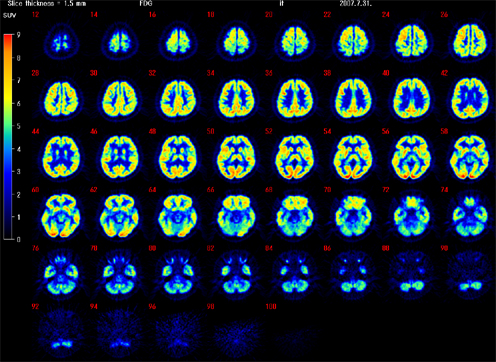The image size is (496, 362).
Task: Click the axial slice numbered 52
Action: point(295,157)
